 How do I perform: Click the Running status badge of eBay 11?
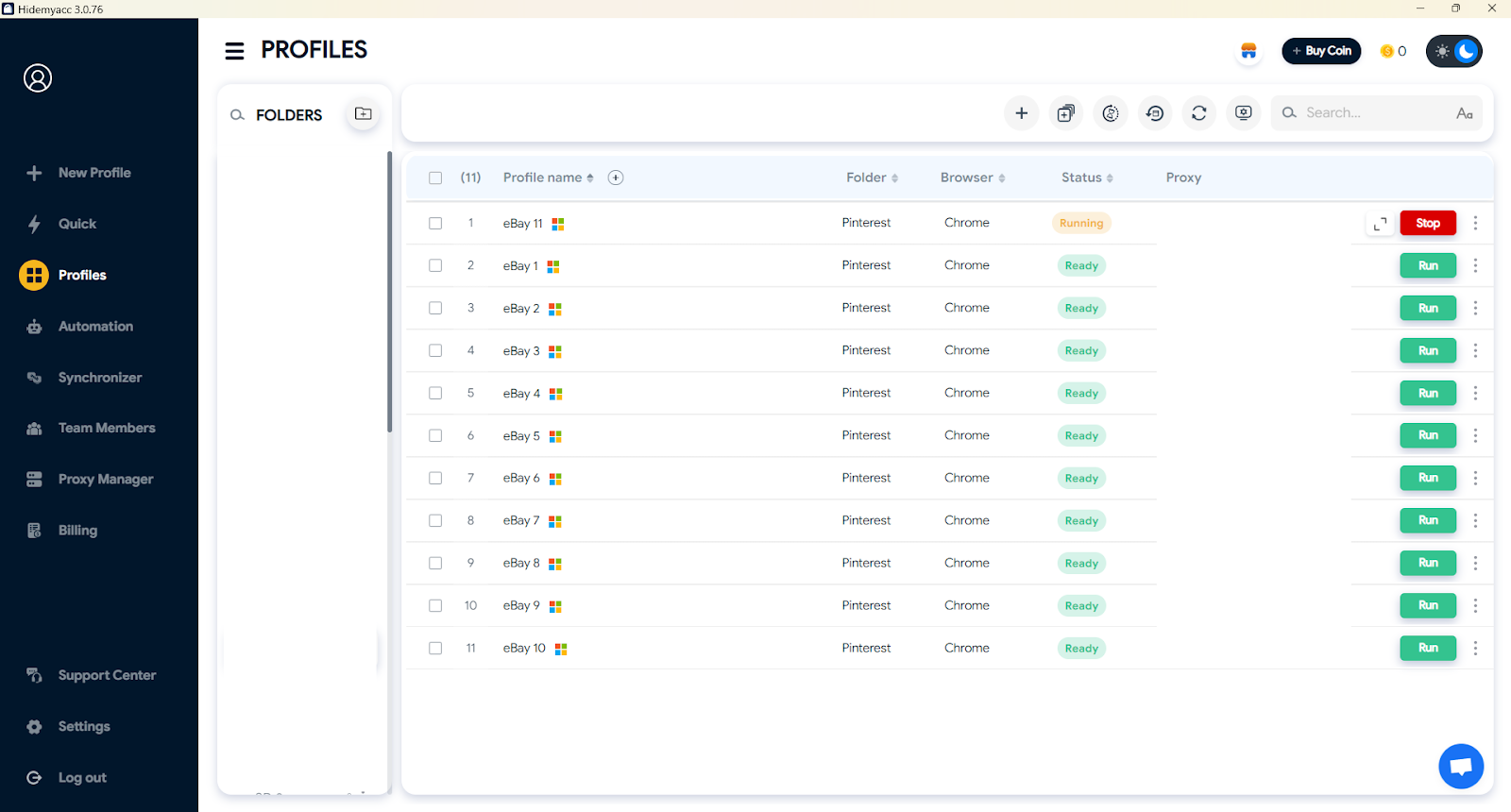tap(1081, 224)
